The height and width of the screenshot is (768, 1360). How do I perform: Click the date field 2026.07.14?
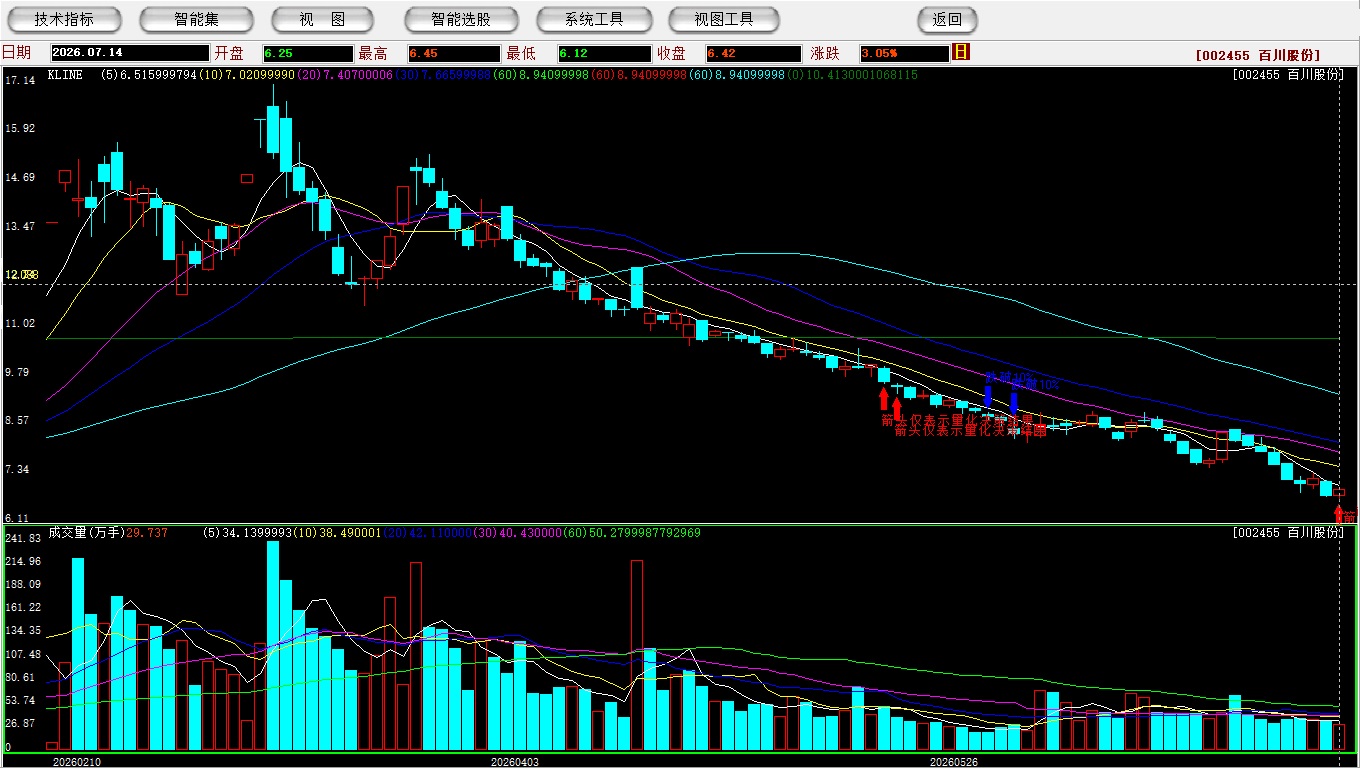tap(128, 53)
